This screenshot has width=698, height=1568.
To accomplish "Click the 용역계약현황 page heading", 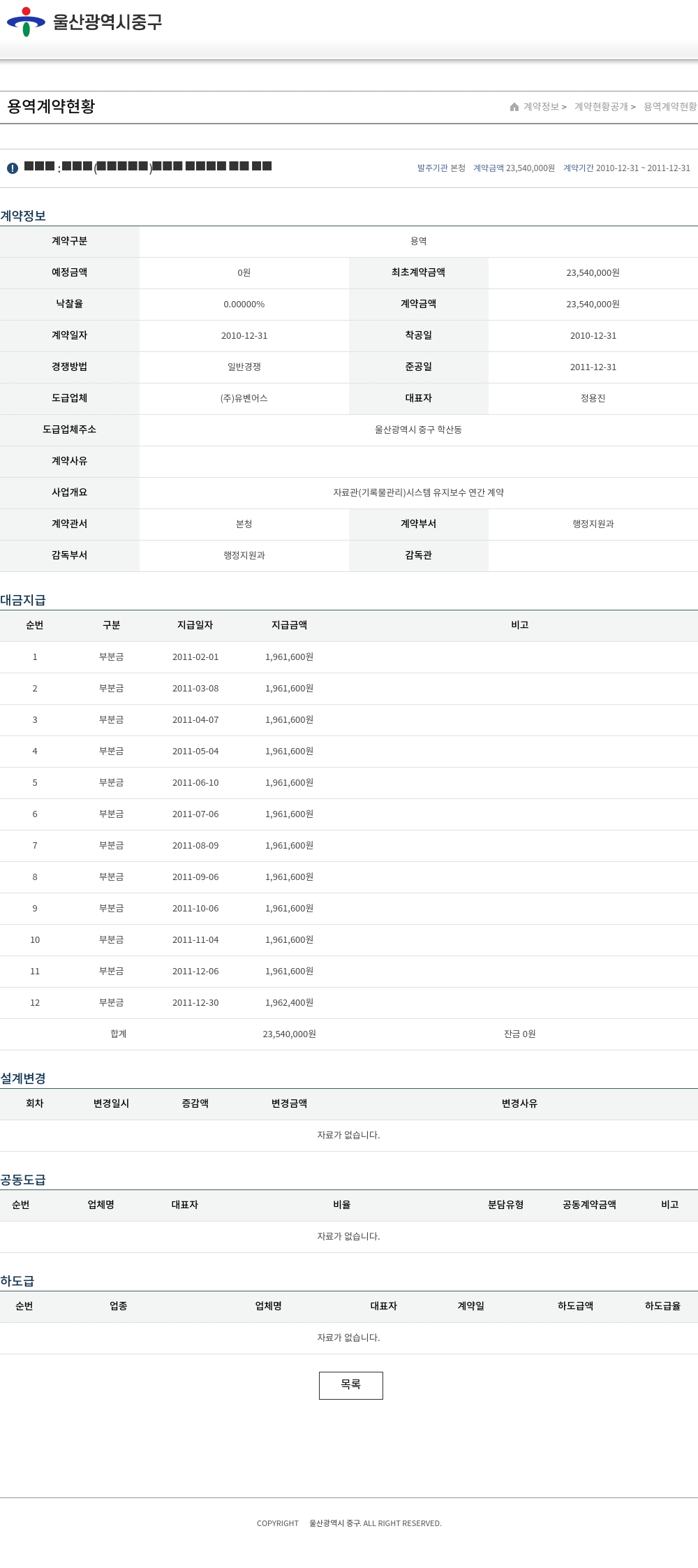I will [51, 106].
